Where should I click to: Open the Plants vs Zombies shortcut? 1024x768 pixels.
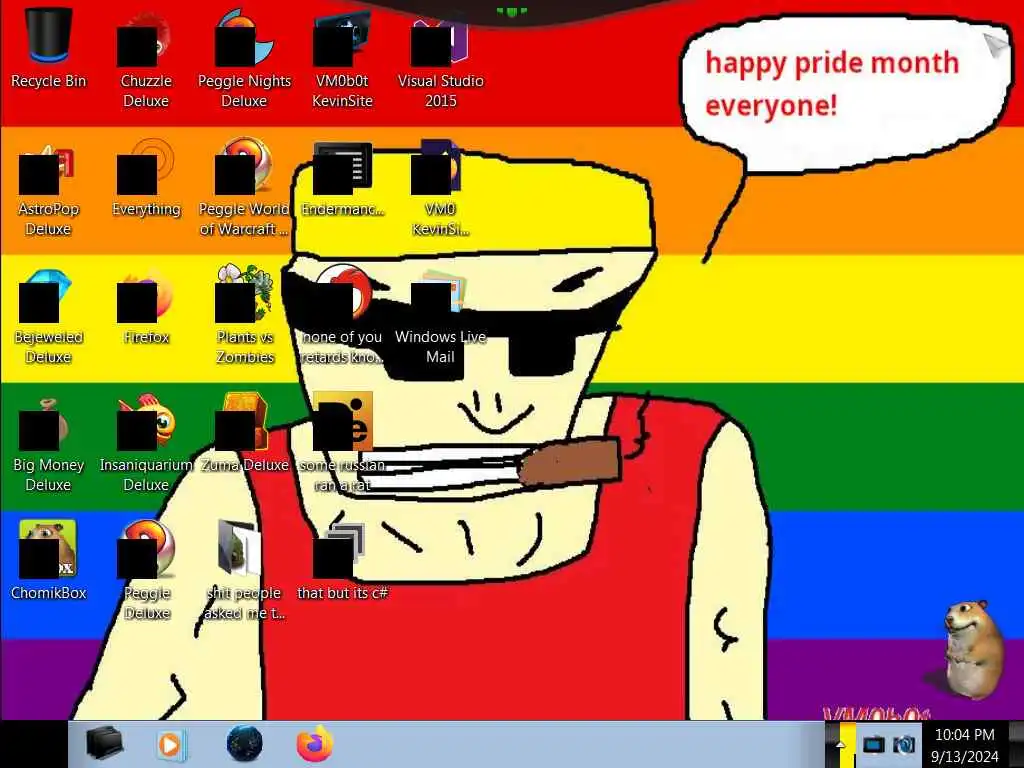(x=244, y=315)
